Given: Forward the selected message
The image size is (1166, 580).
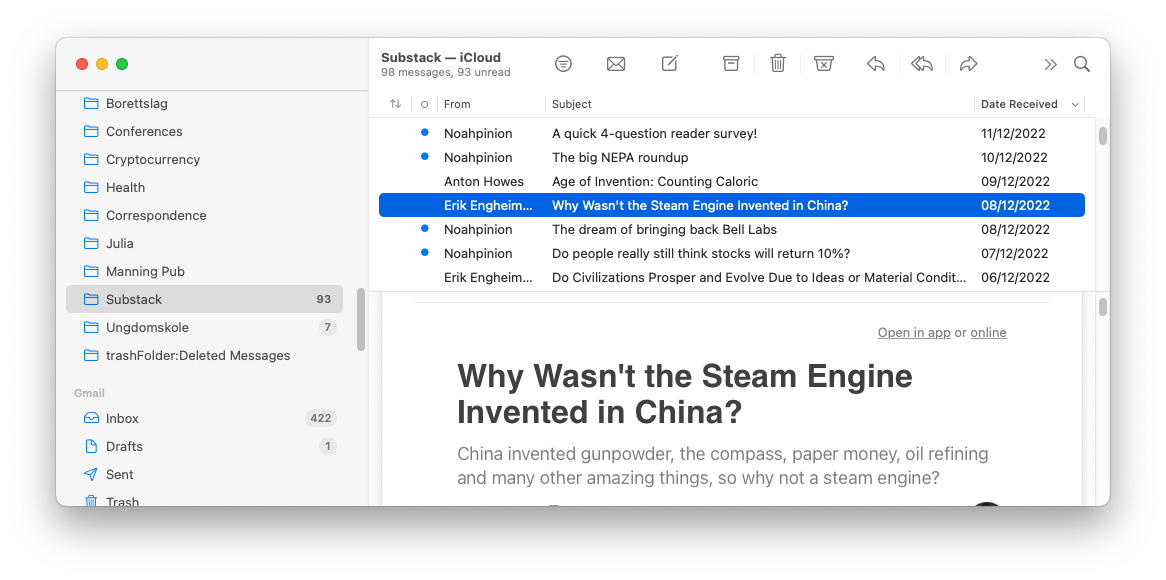Looking at the screenshot, I should (968, 64).
